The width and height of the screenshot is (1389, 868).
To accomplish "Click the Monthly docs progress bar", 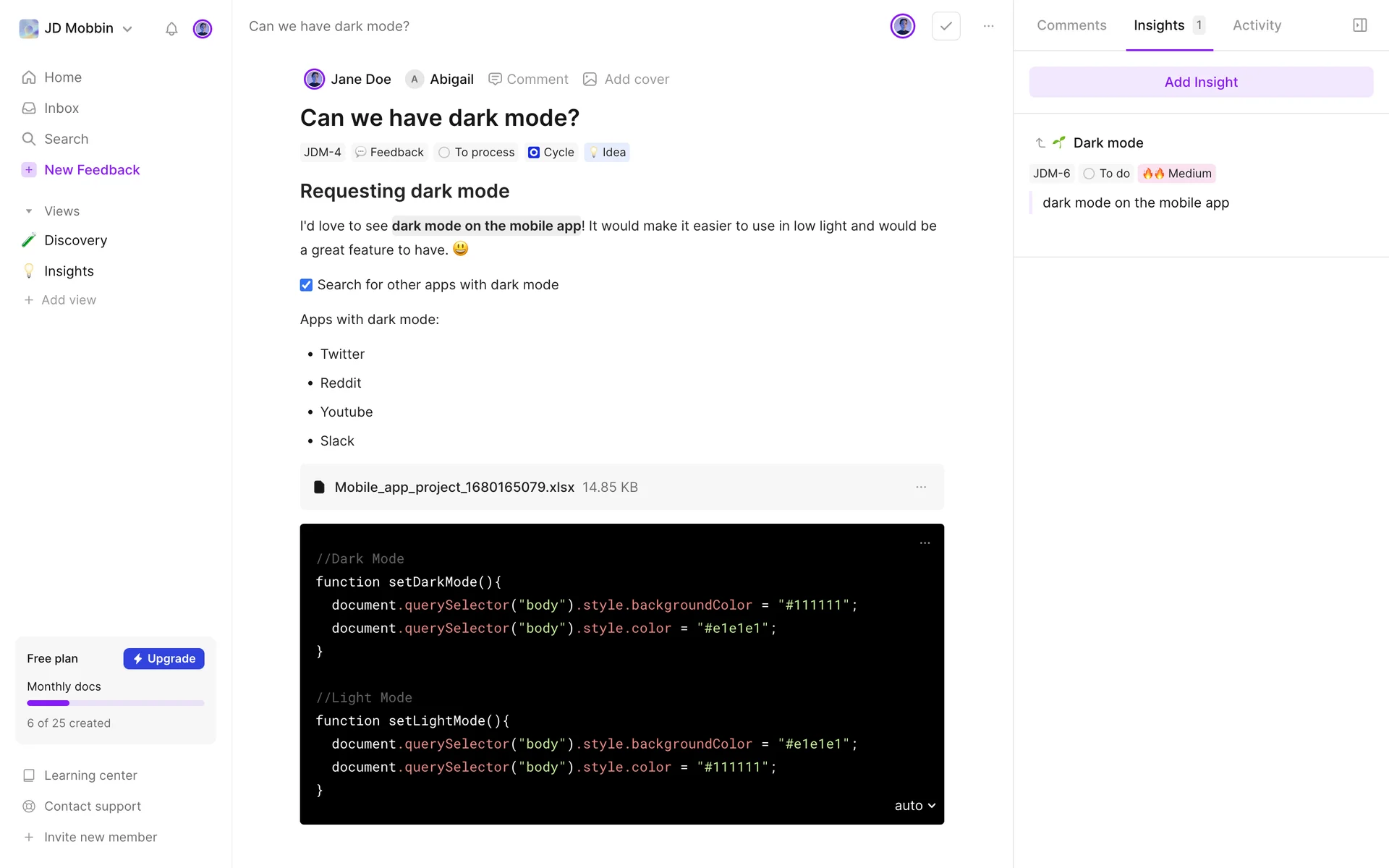I will [116, 703].
